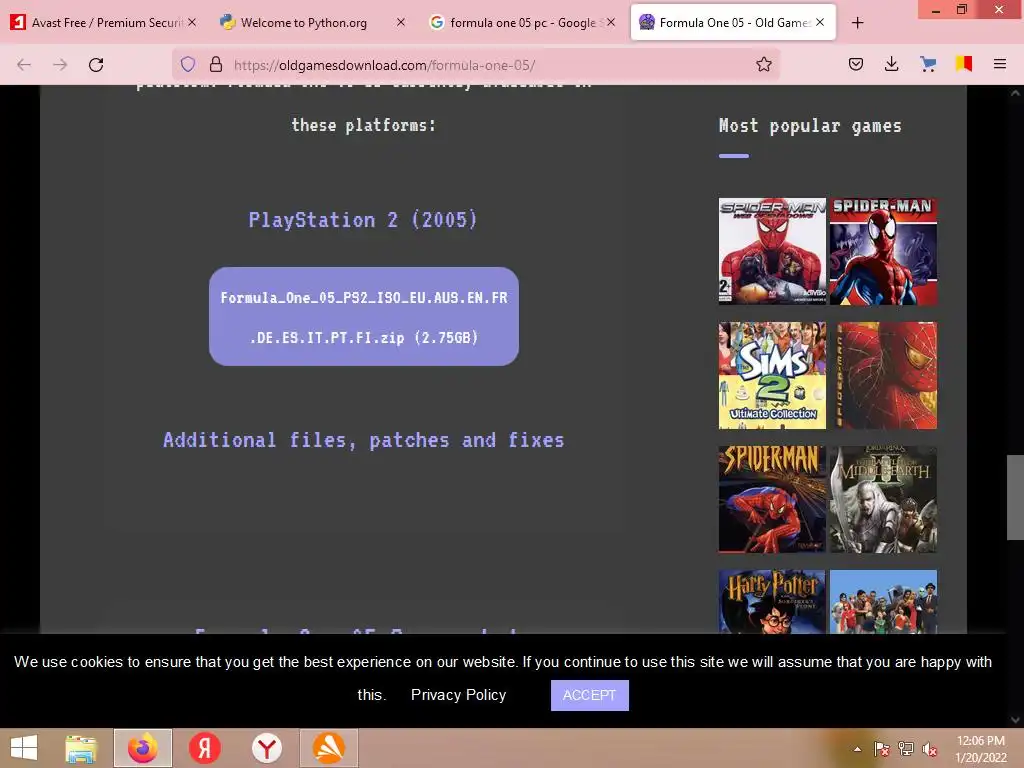Open the Avast orange icon on taskbar
The height and width of the screenshot is (768, 1024).
point(328,748)
